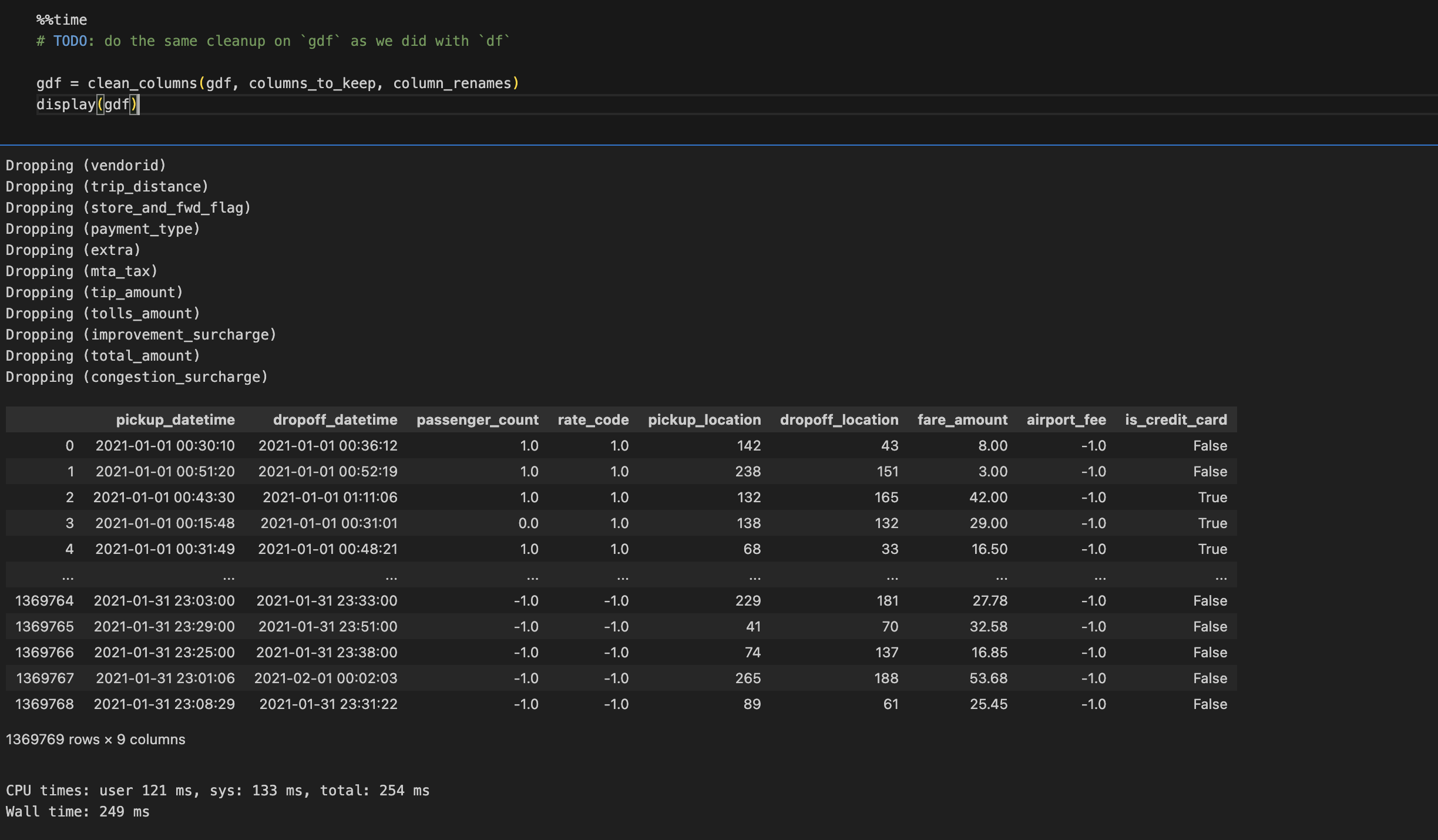This screenshot has width=1438, height=840.
Task: Click the rate_code column header
Action: coord(593,419)
